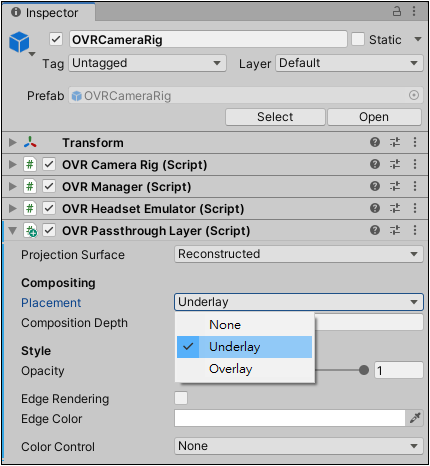The width and height of the screenshot is (430, 466).
Task: Open help for OVR Headset Emulator script
Action: (x=375, y=208)
